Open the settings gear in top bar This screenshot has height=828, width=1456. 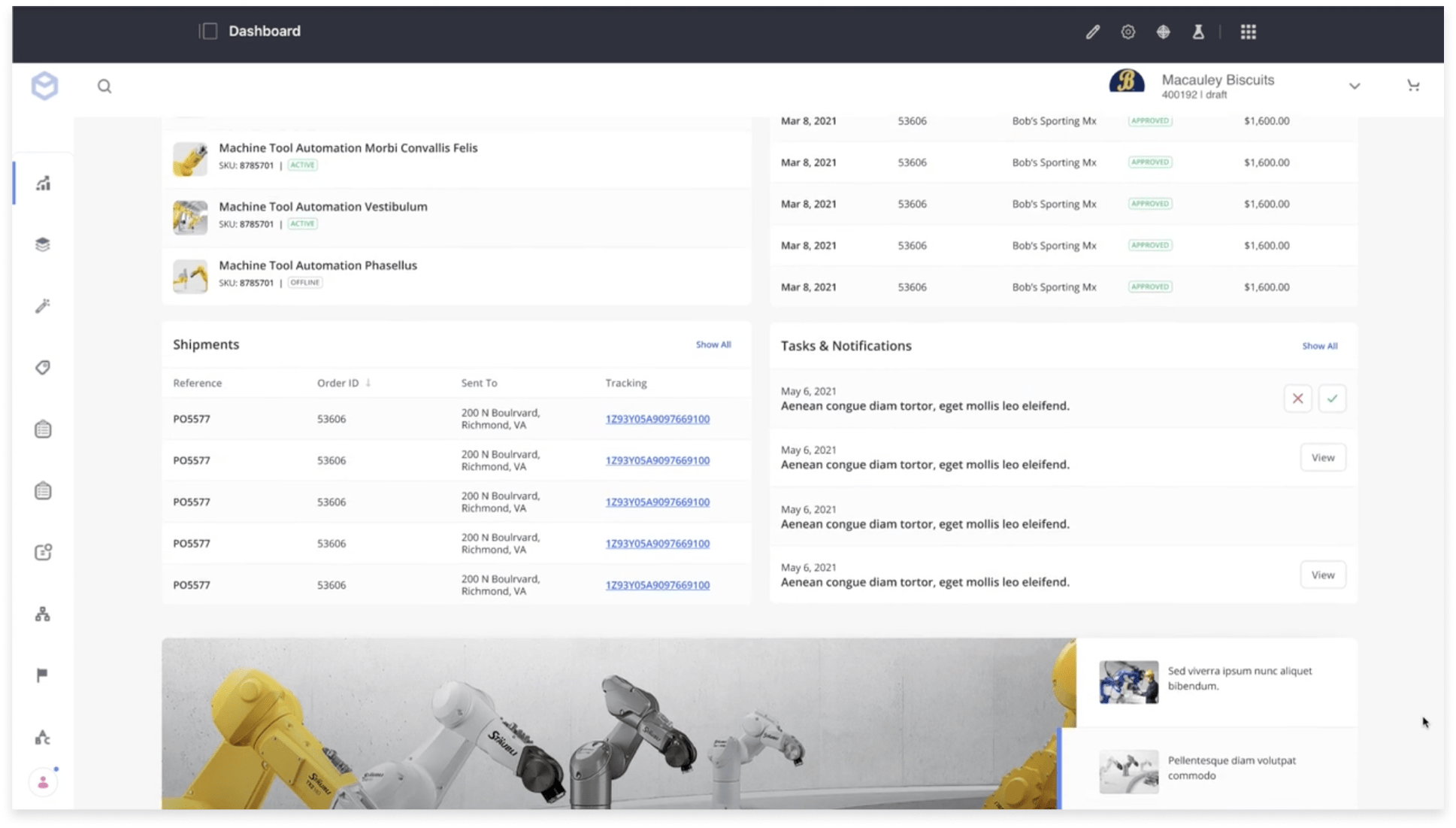[x=1128, y=32]
